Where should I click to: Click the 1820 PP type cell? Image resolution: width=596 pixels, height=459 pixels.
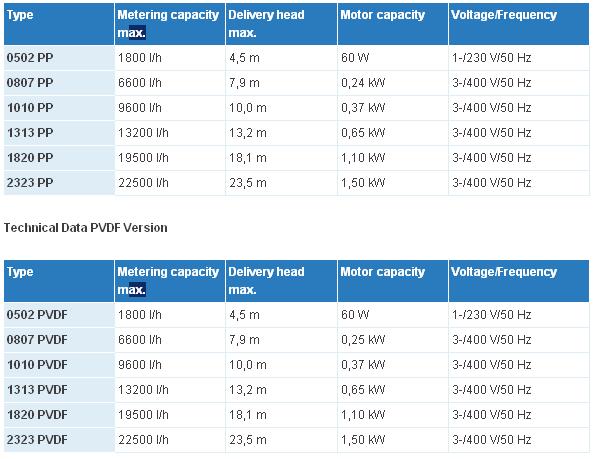click(59, 158)
